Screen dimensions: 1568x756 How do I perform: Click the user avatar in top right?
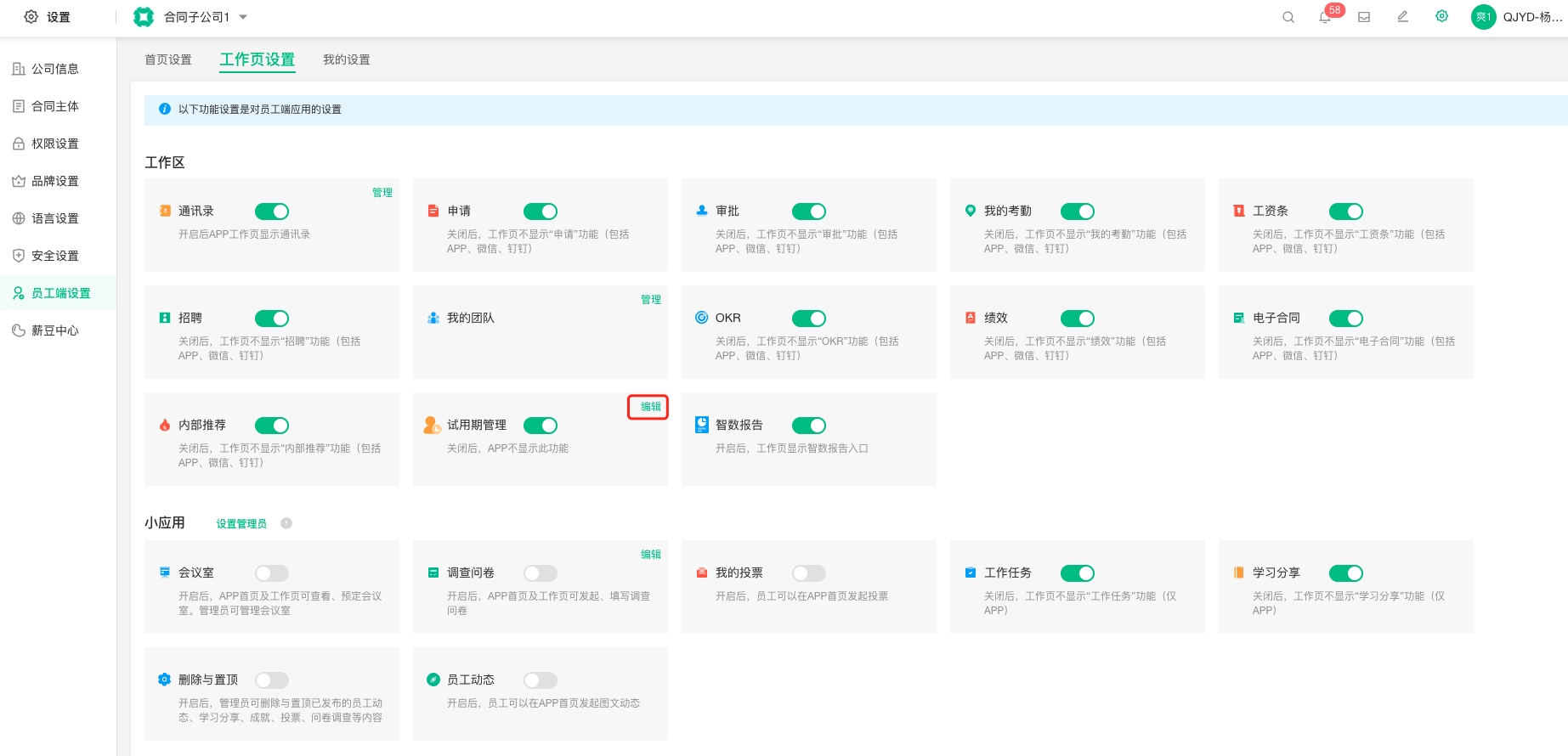1483,17
